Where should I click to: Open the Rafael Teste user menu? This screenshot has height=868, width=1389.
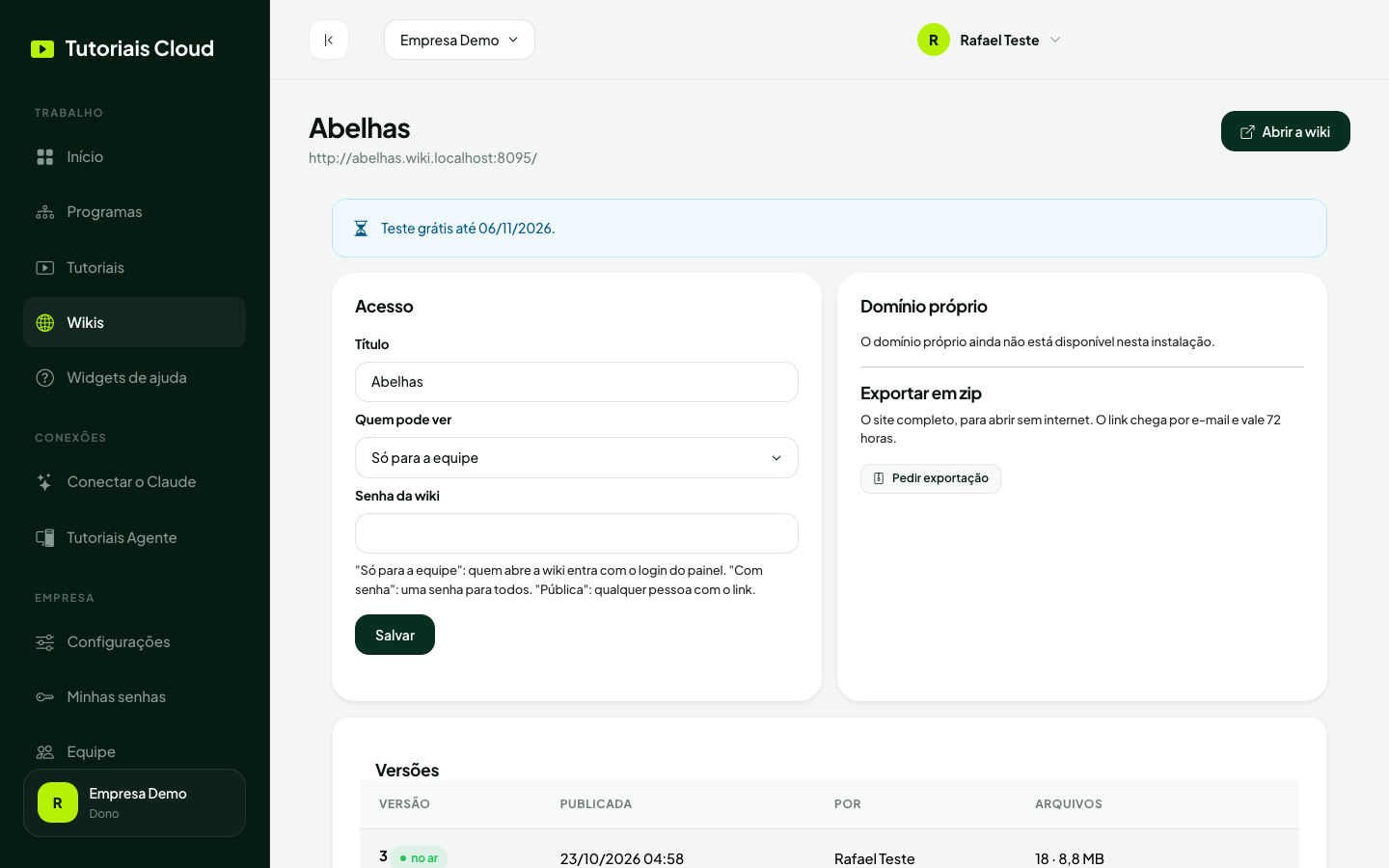pyautogui.click(x=990, y=40)
